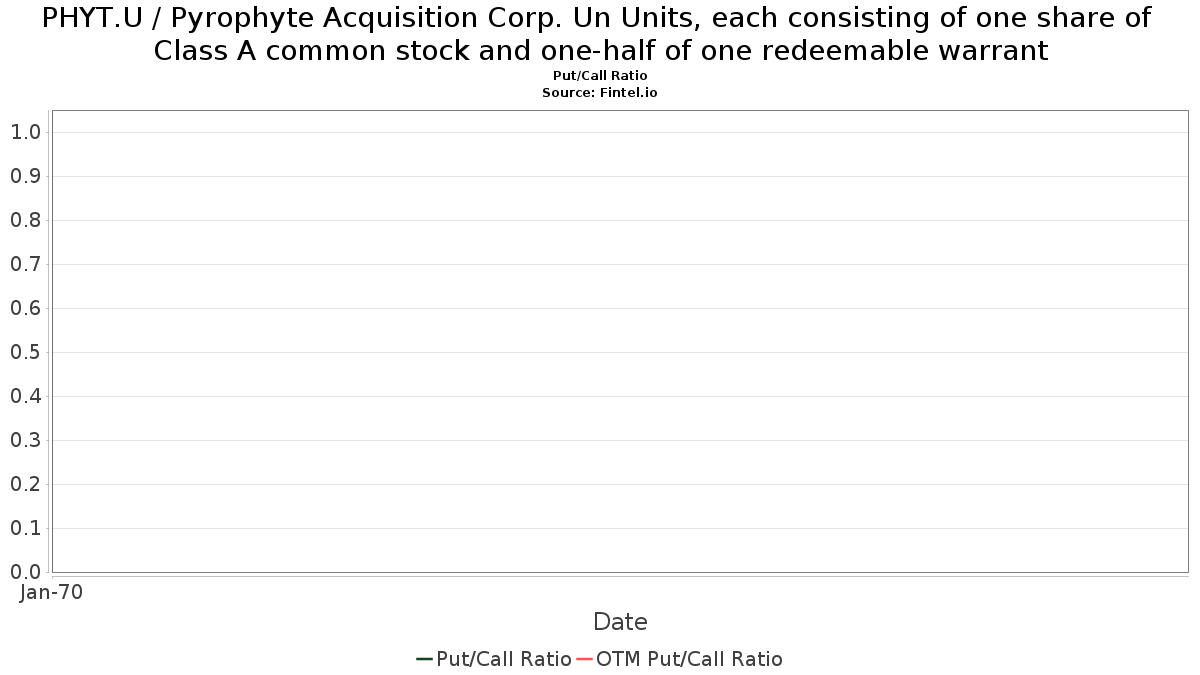The width and height of the screenshot is (1200, 675).
Task: Click the 0.1 y-axis label
Action: click(x=25, y=528)
